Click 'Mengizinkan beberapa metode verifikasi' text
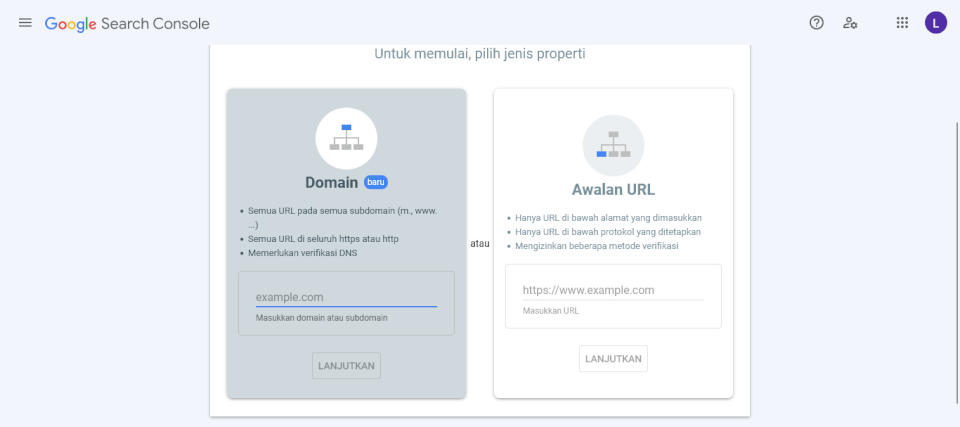Screen dimensions: 960x427 (x=597, y=246)
